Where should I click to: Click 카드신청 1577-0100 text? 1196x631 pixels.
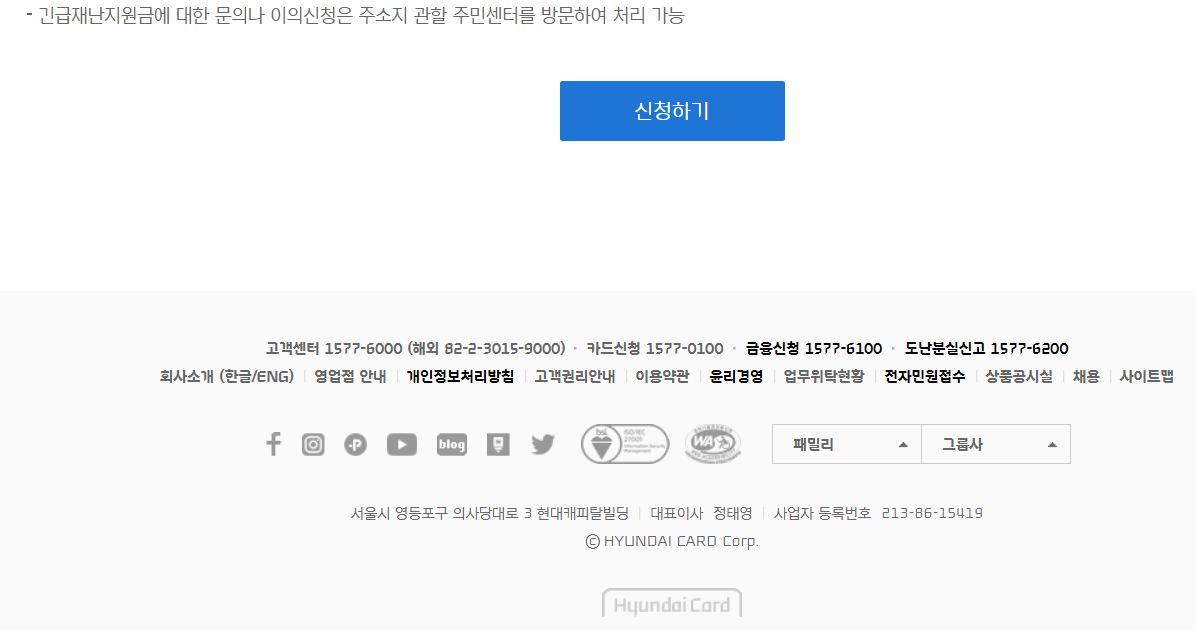point(654,349)
